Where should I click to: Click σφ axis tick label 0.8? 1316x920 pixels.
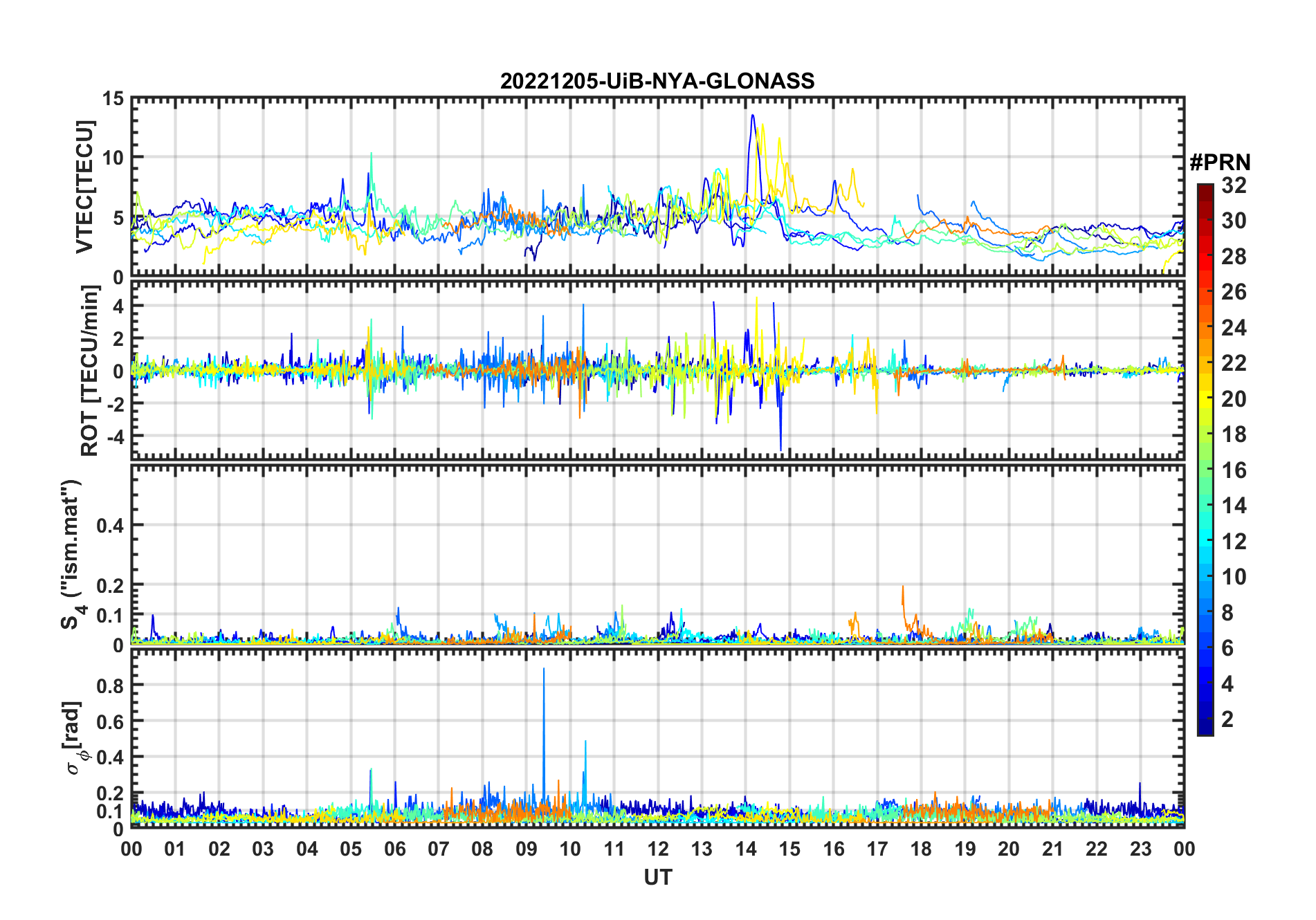click(x=111, y=686)
